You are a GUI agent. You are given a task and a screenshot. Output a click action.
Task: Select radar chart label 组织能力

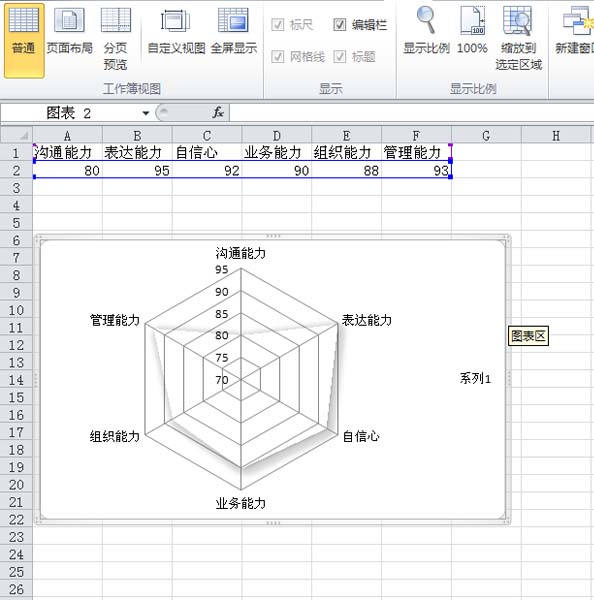click(x=114, y=436)
